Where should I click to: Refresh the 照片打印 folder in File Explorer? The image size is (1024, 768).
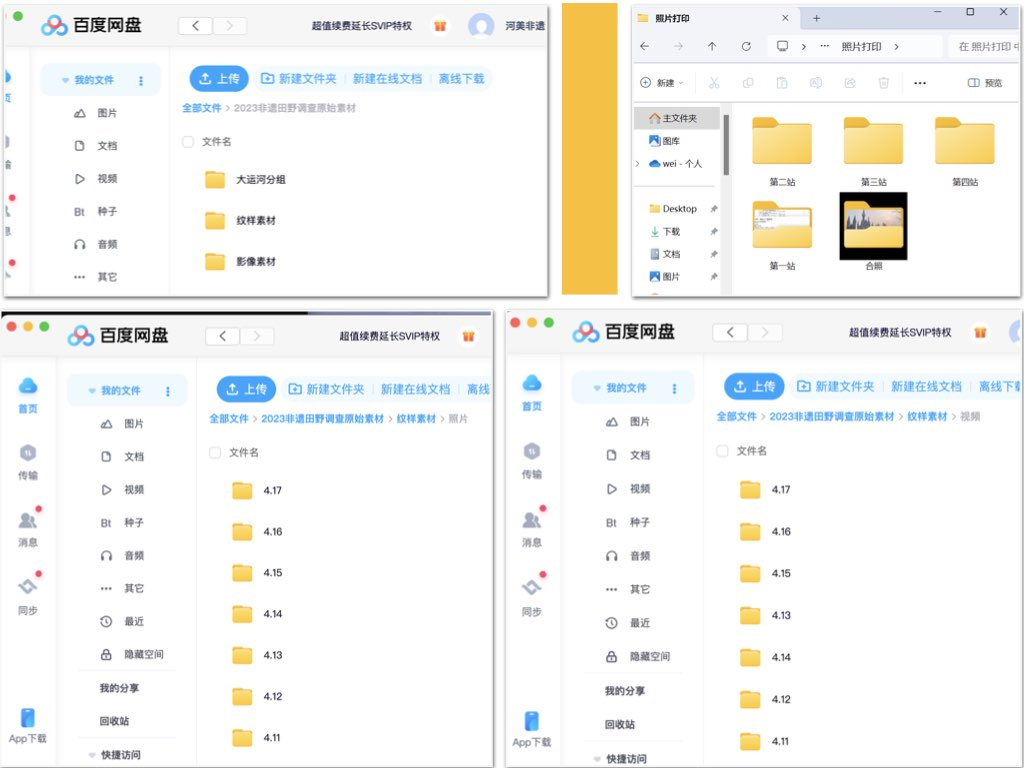point(746,46)
